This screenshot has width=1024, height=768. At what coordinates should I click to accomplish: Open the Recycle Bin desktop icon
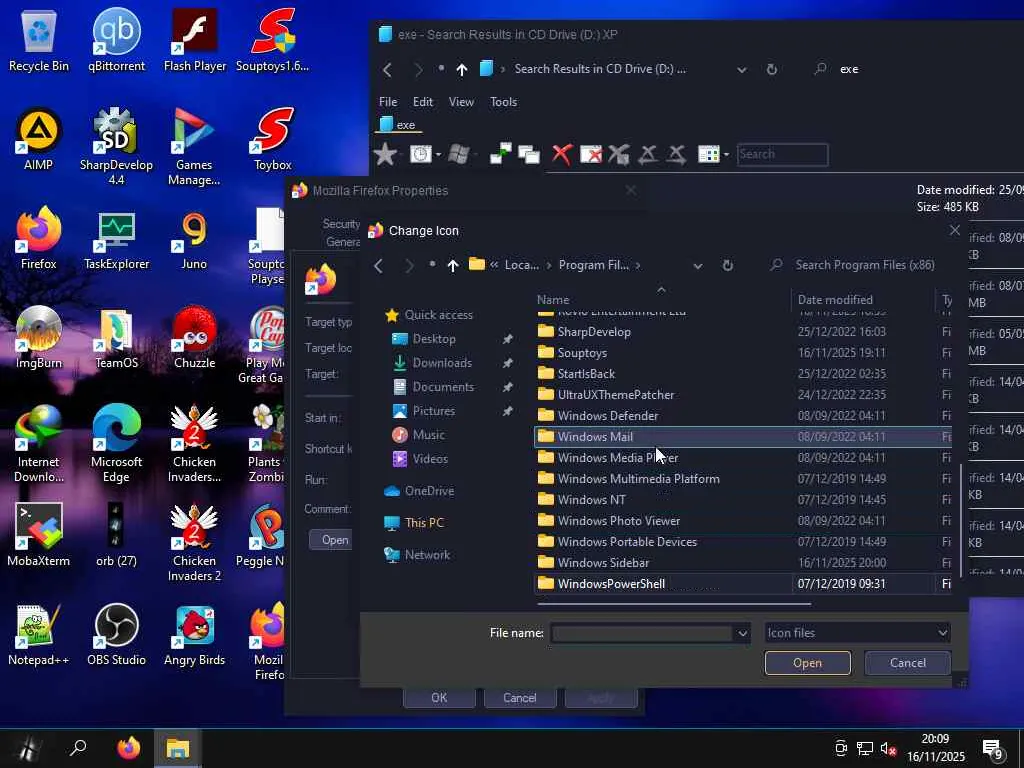(39, 39)
